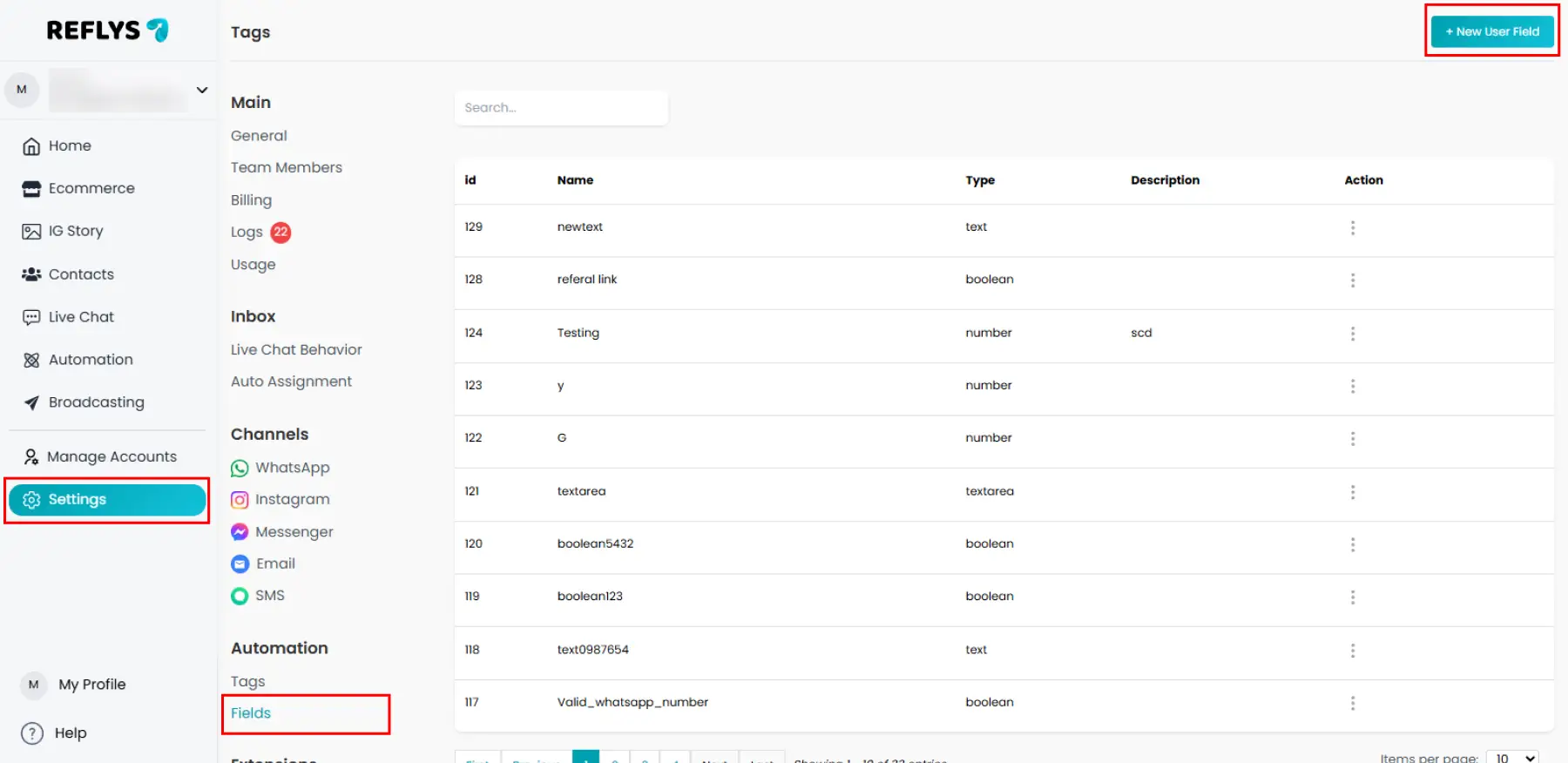Image resolution: width=1568 pixels, height=763 pixels.
Task: Open Contacts using the people icon
Action: (31, 274)
